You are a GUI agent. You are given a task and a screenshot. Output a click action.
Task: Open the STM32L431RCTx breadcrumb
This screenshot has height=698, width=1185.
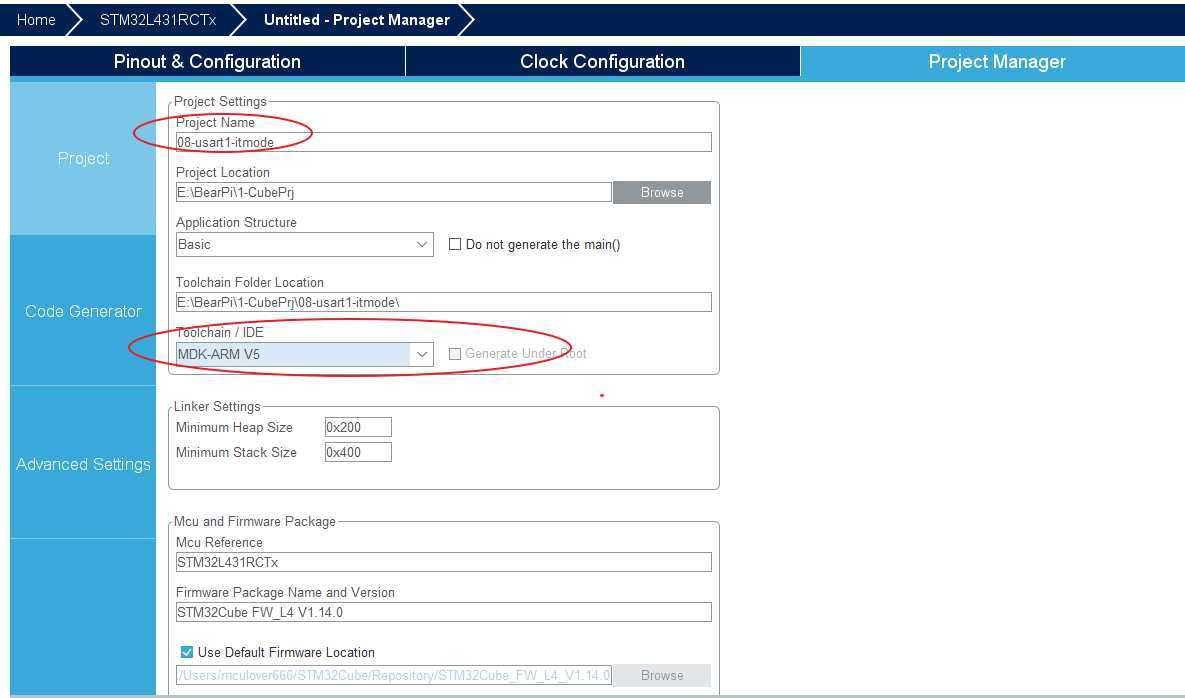pos(158,20)
